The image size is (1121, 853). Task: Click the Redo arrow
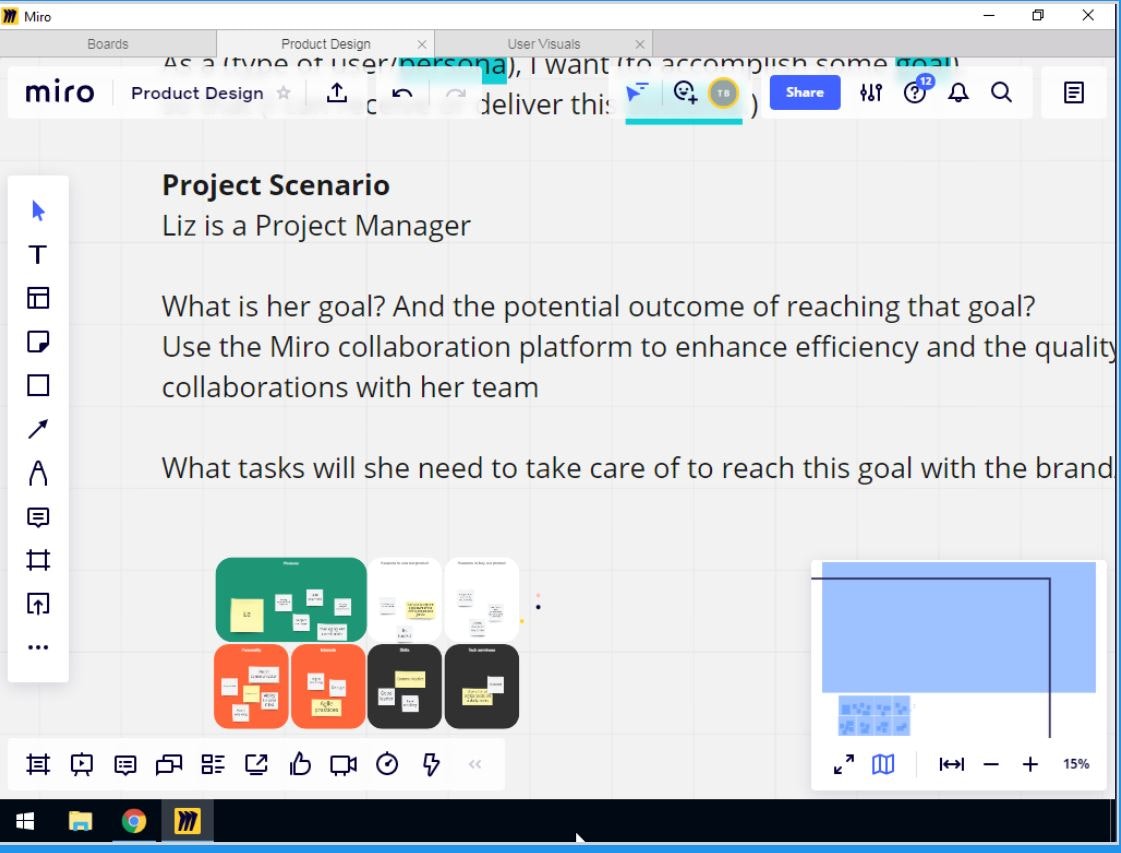pyautogui.click(x=455, y=93)
